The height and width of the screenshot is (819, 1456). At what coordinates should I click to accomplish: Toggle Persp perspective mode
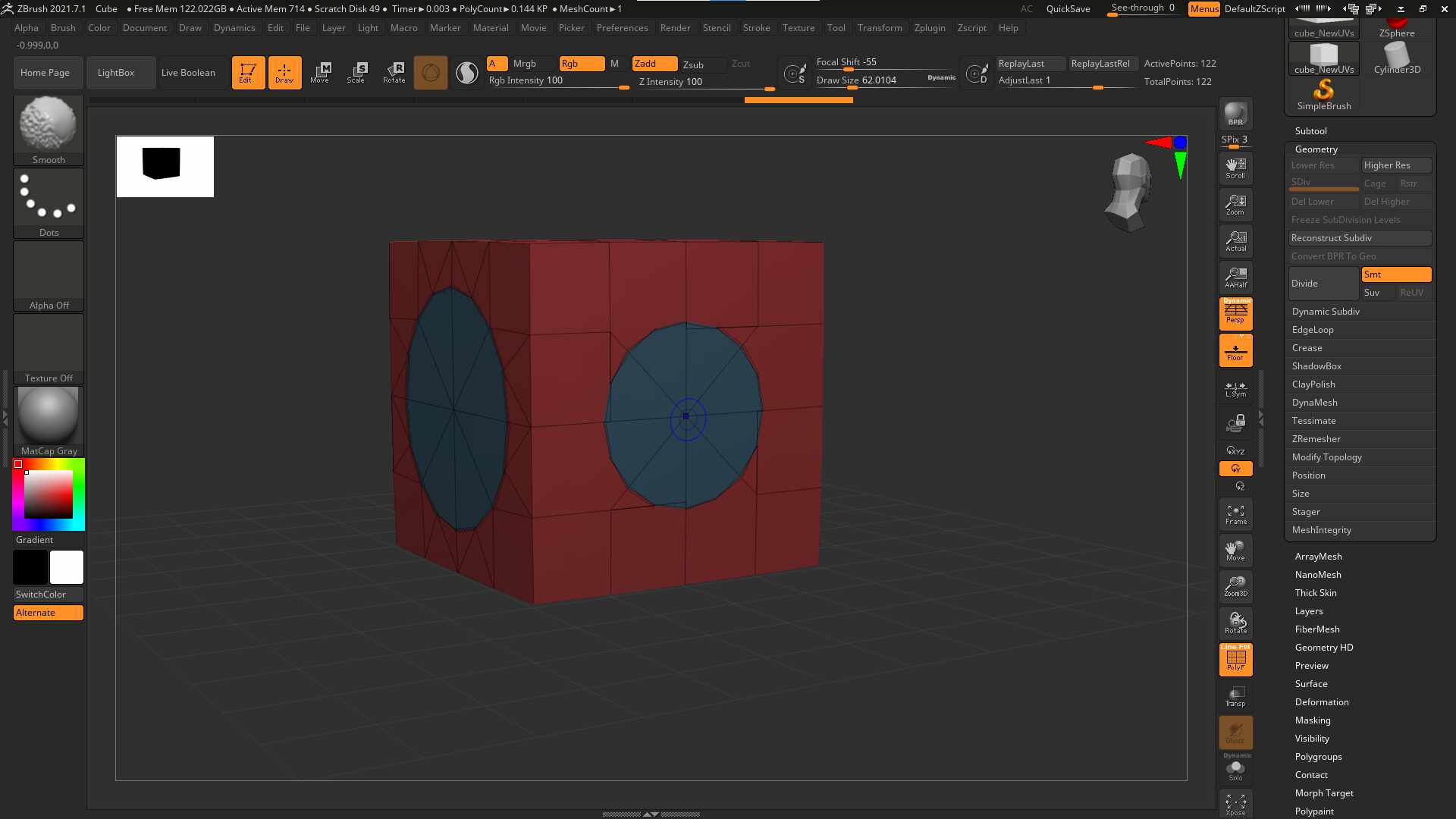pos(1235,314)
